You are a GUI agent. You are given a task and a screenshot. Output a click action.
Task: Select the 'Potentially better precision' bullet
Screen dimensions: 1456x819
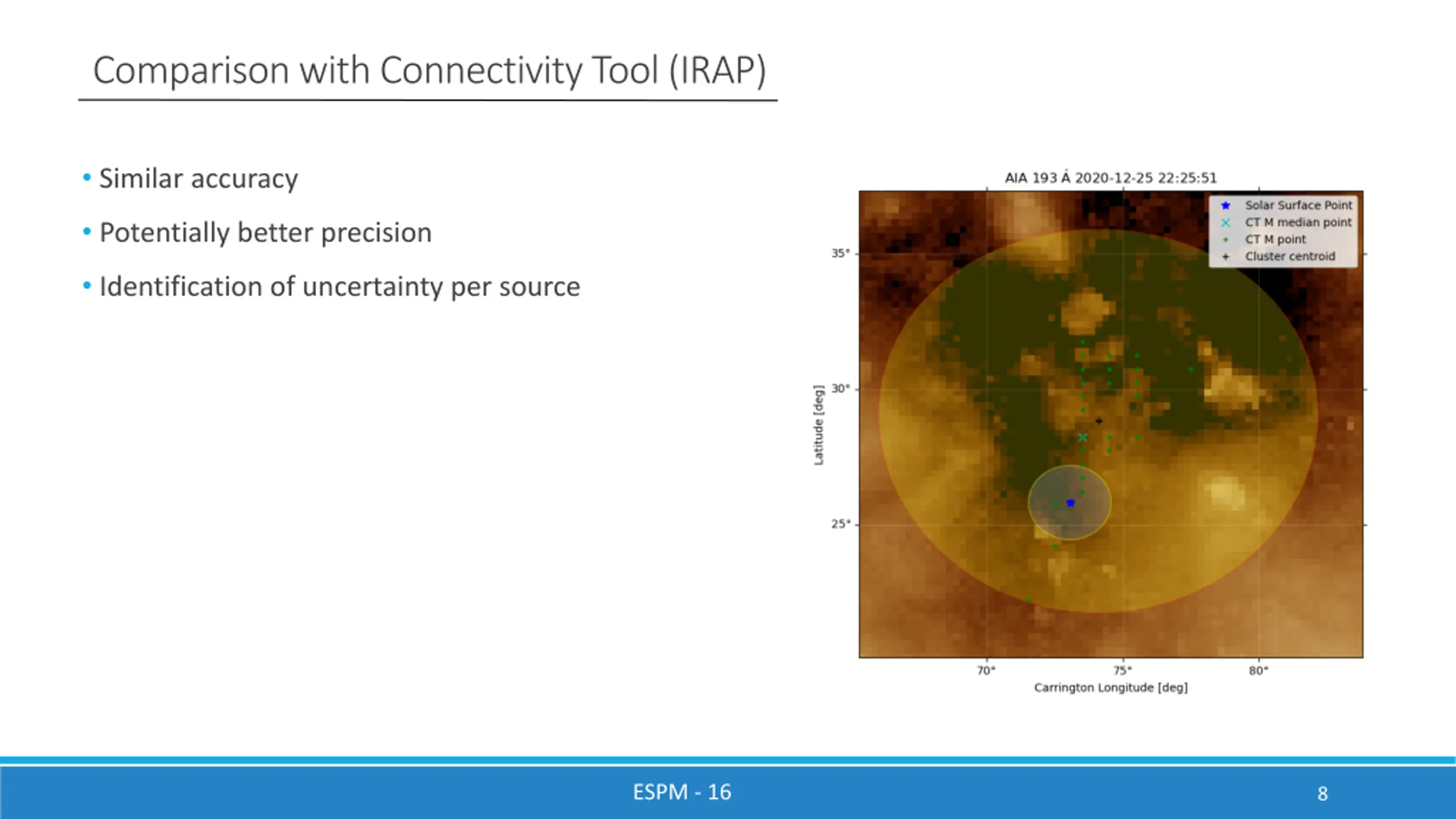point(266,233)
